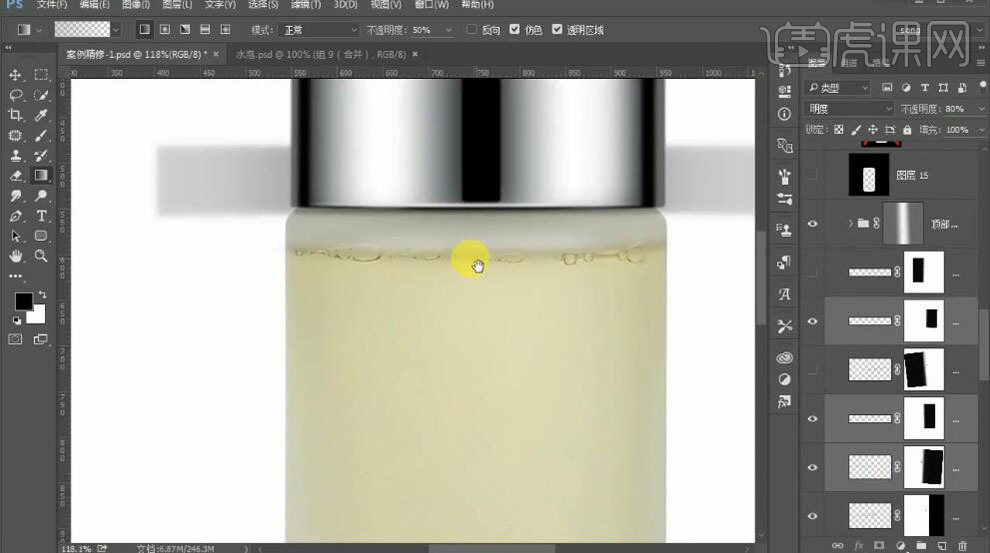Create a new group folder
This screenshot has width=990, height=553.
[x=921, y=545]
